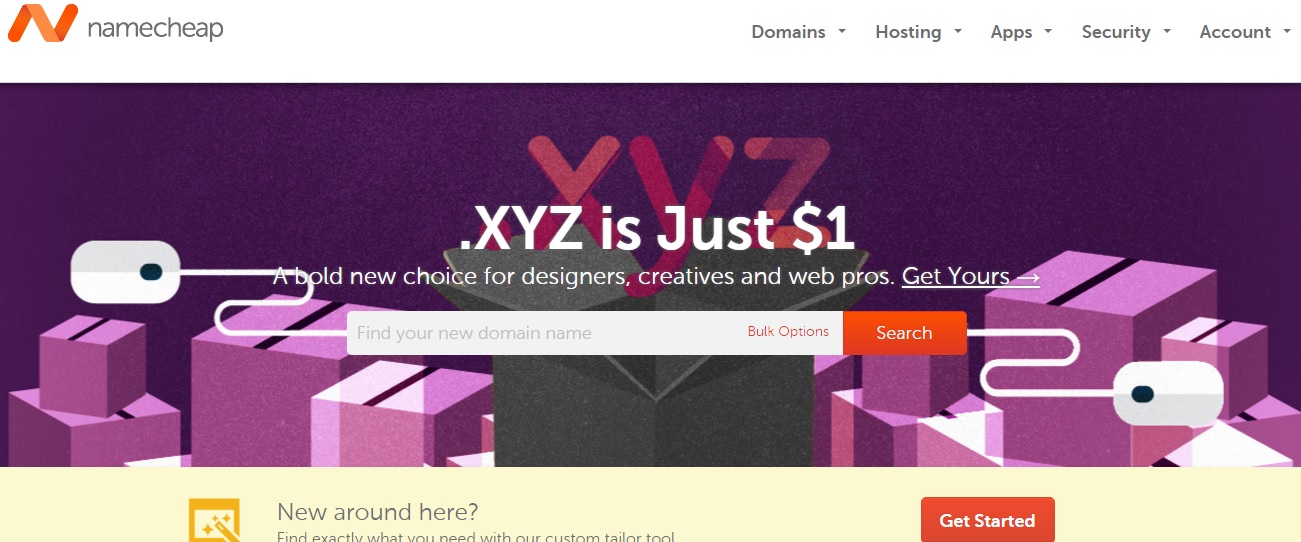Open the Account menu

[x=1235, y=32]
